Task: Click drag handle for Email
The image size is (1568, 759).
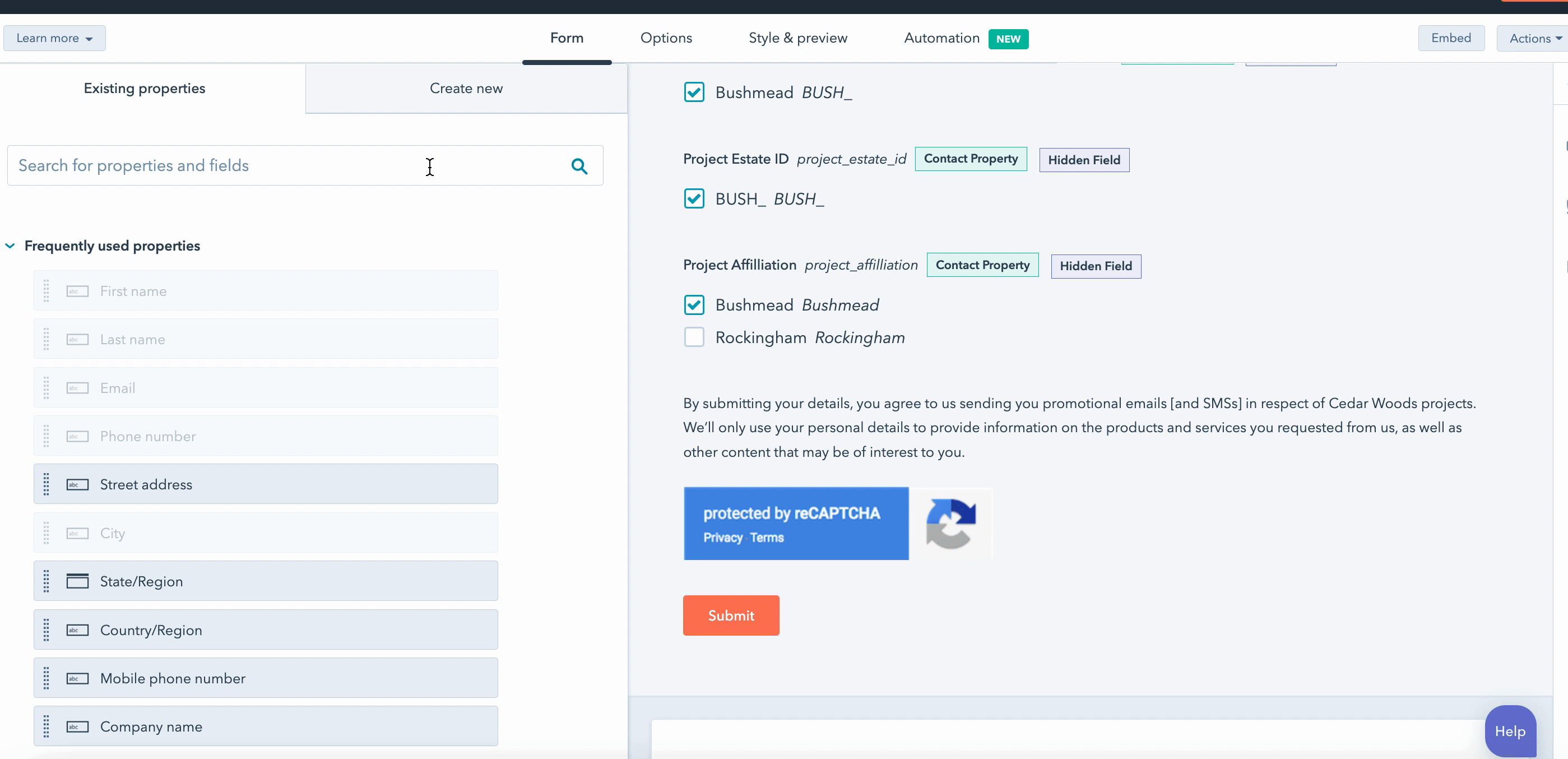Action: [47, 388]
